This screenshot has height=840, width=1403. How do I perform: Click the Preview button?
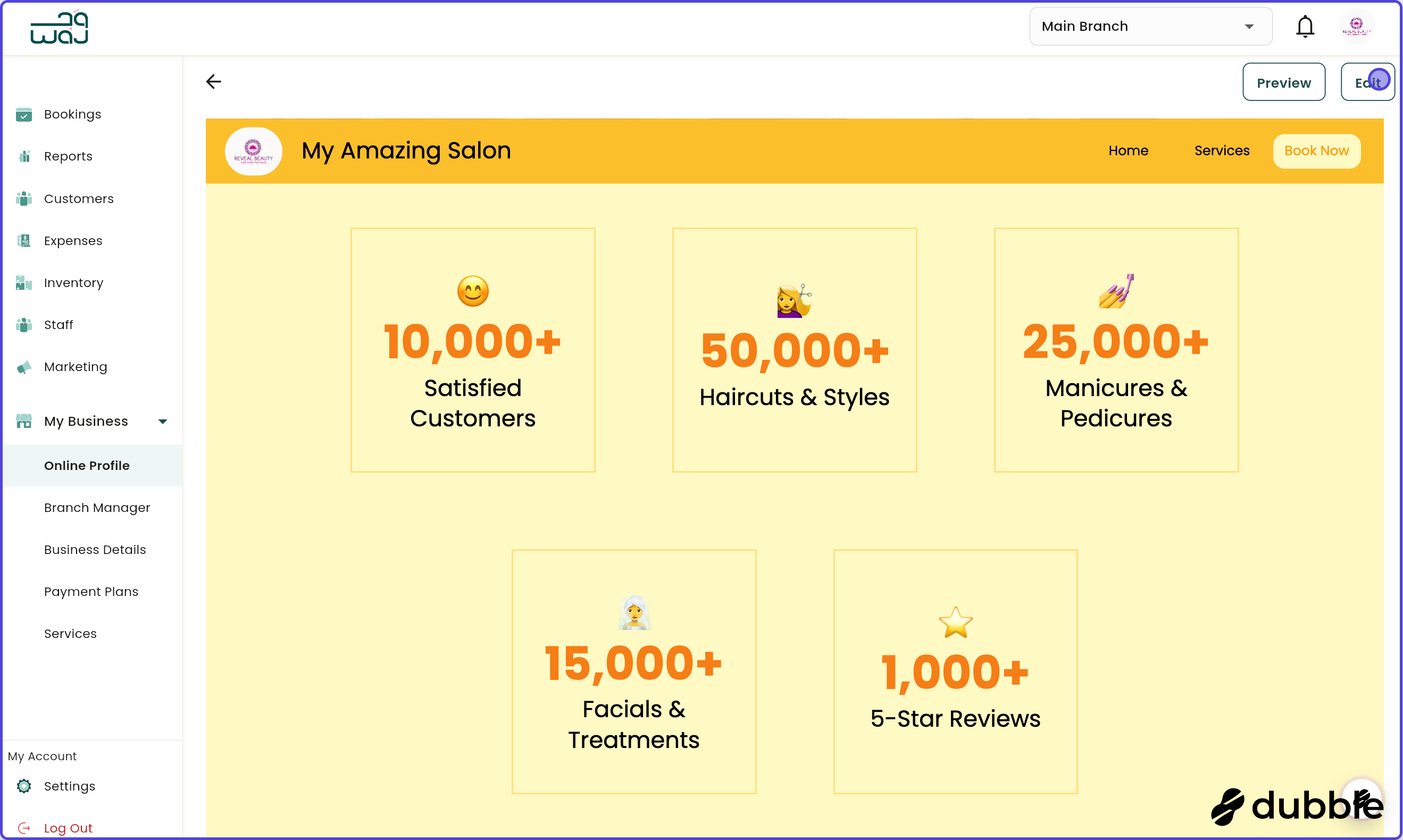click(1283, 82)
